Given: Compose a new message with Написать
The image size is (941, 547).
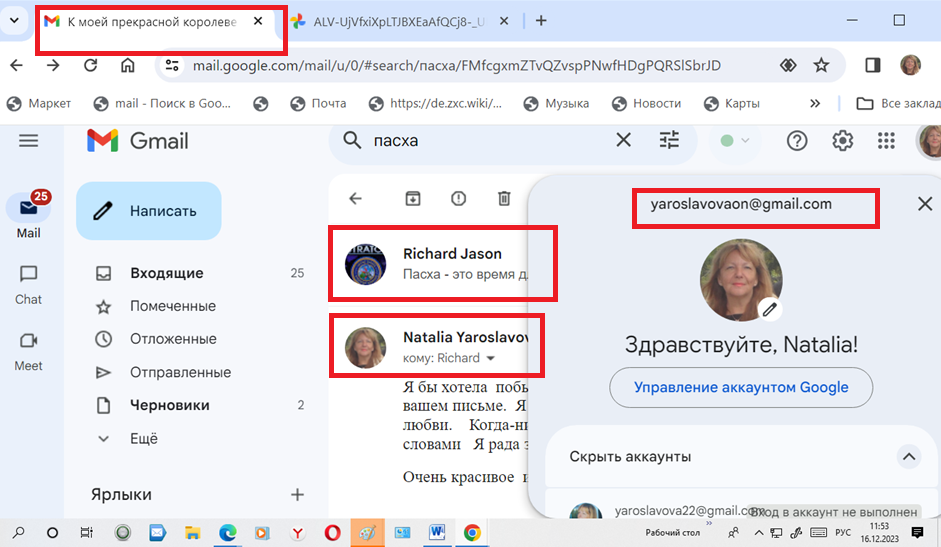Looking at the screenshot, I should click(x=149, y=211).
